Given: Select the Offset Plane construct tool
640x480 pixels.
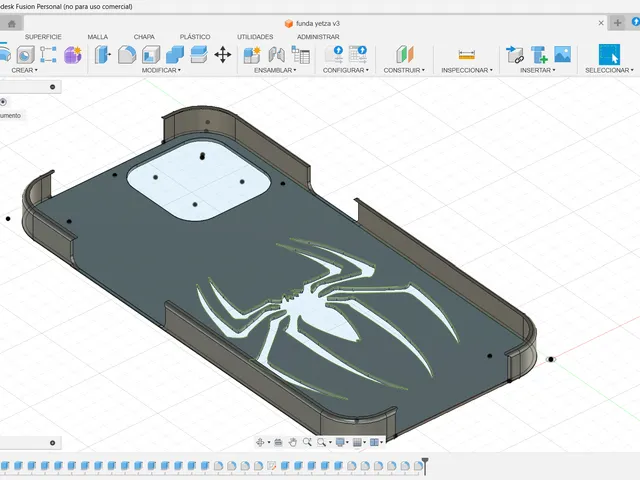Looking at the screenshot, I should (x=404, y=55).
